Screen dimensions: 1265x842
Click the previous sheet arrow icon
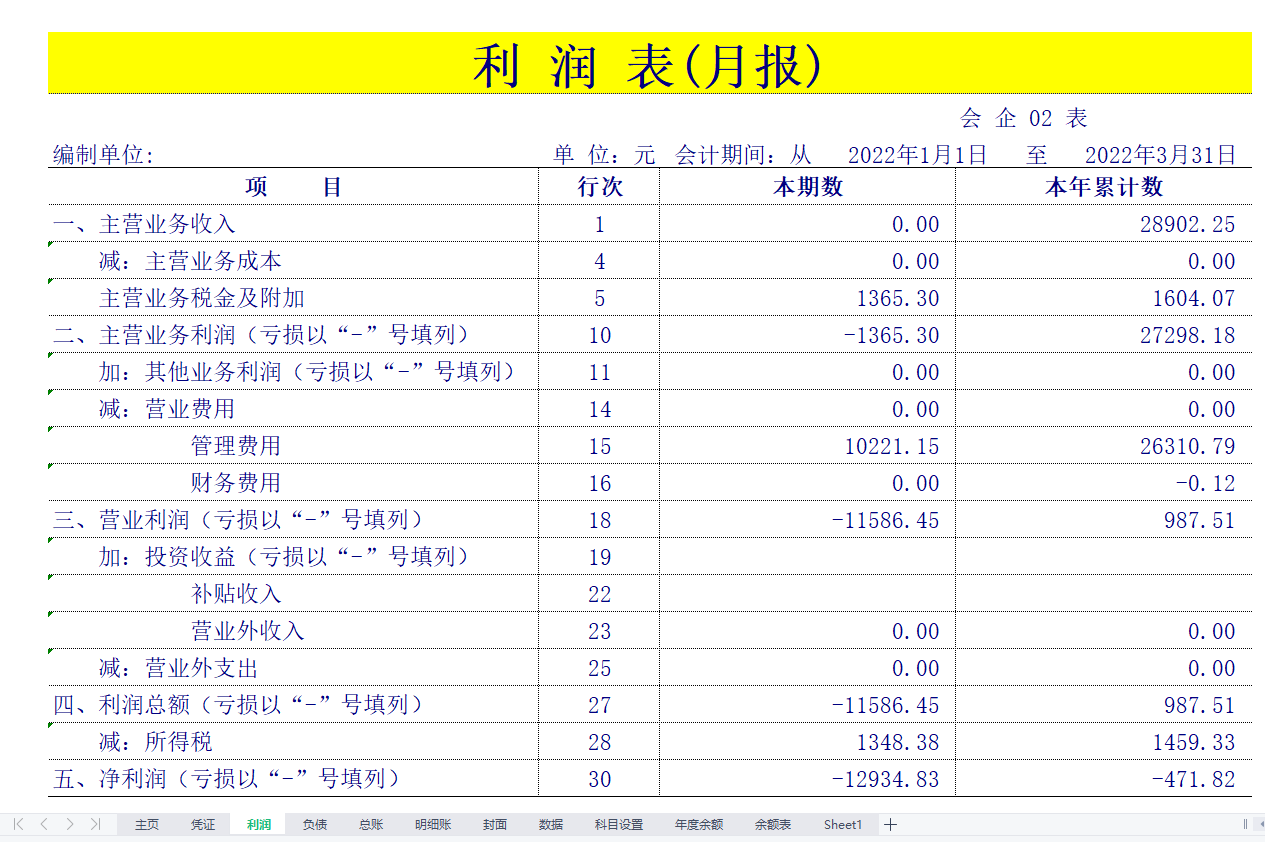[x=42, y=824]
